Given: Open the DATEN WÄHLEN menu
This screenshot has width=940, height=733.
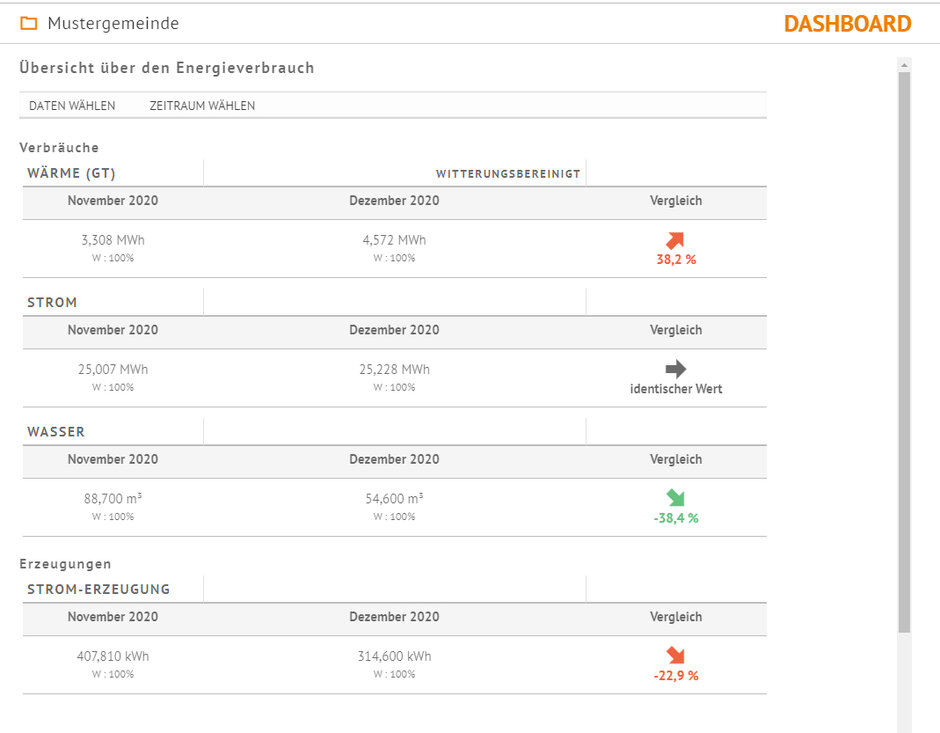Looking at the screenshot, I should tap(72, 106).
